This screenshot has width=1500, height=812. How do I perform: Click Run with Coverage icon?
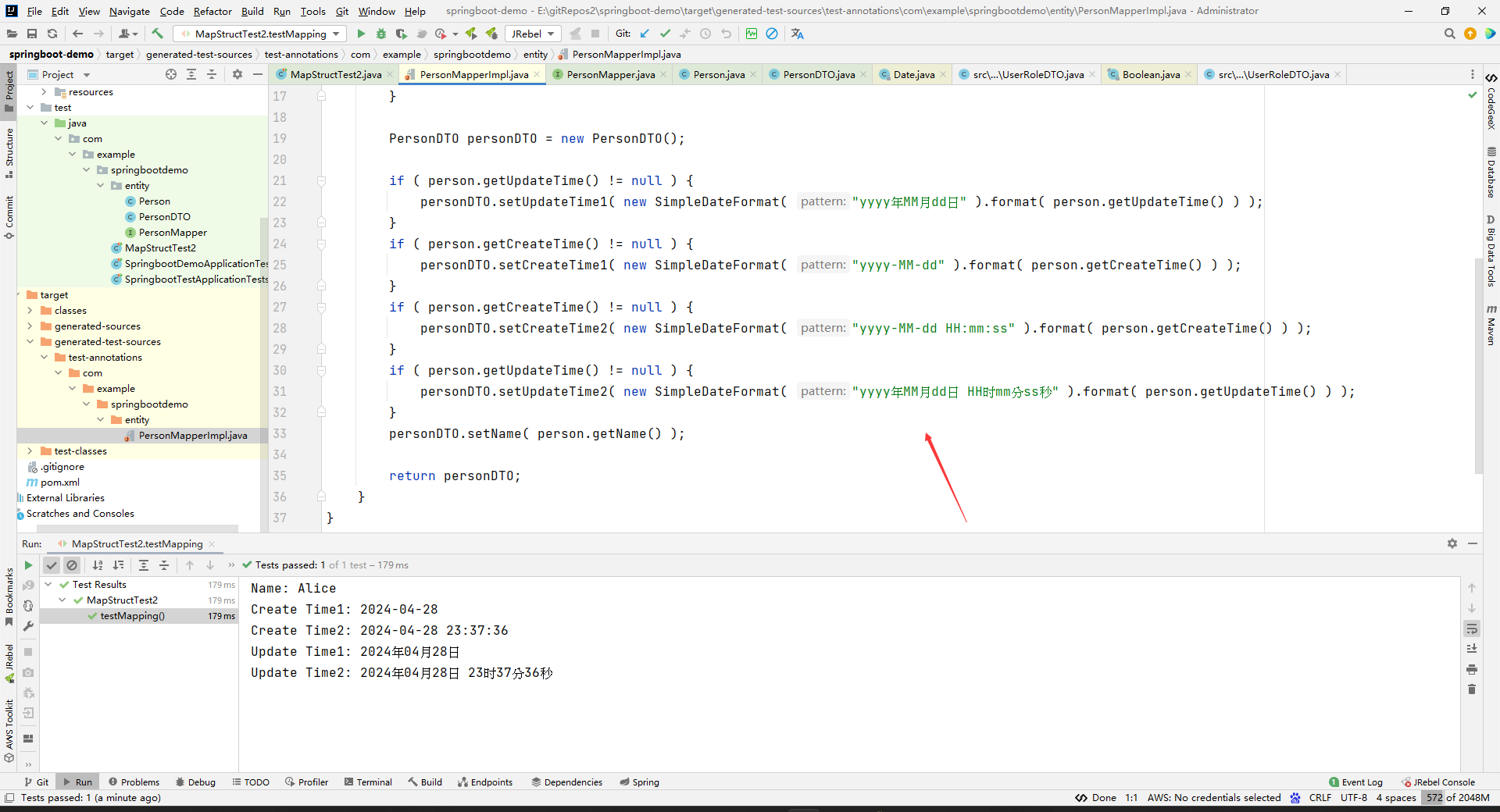pos(402,34)
